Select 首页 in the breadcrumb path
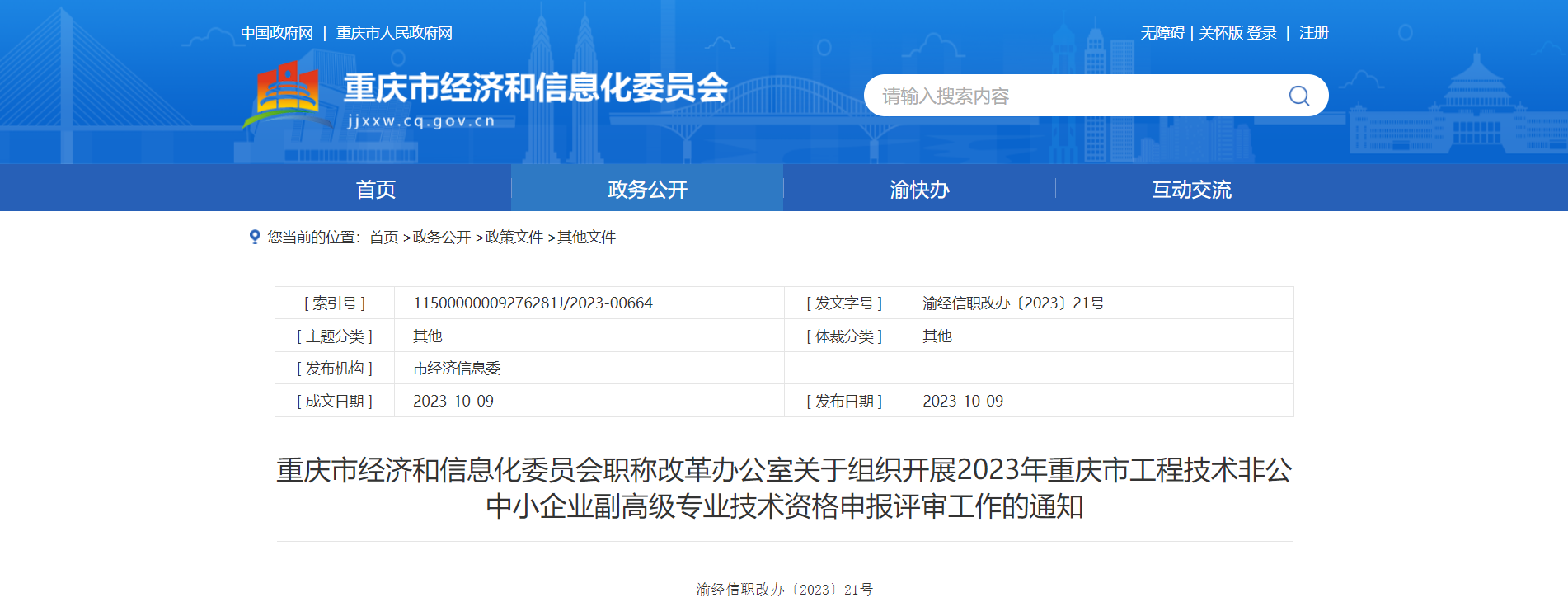The image size is (1568, 602). [383, 238]
